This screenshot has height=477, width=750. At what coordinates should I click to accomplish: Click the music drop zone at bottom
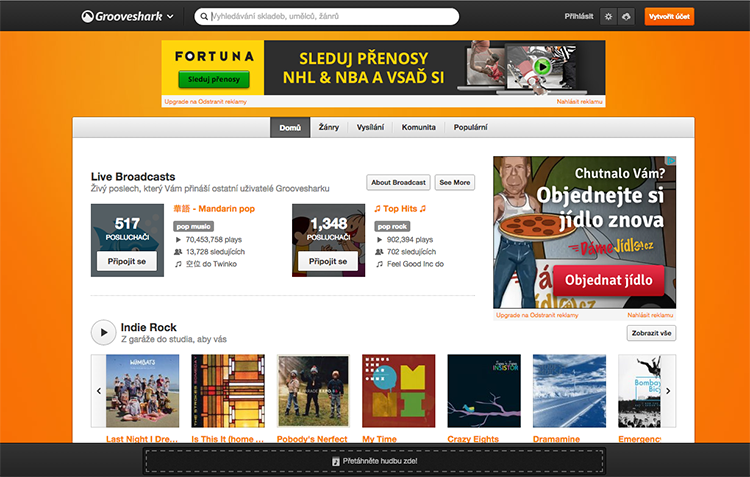375,461
